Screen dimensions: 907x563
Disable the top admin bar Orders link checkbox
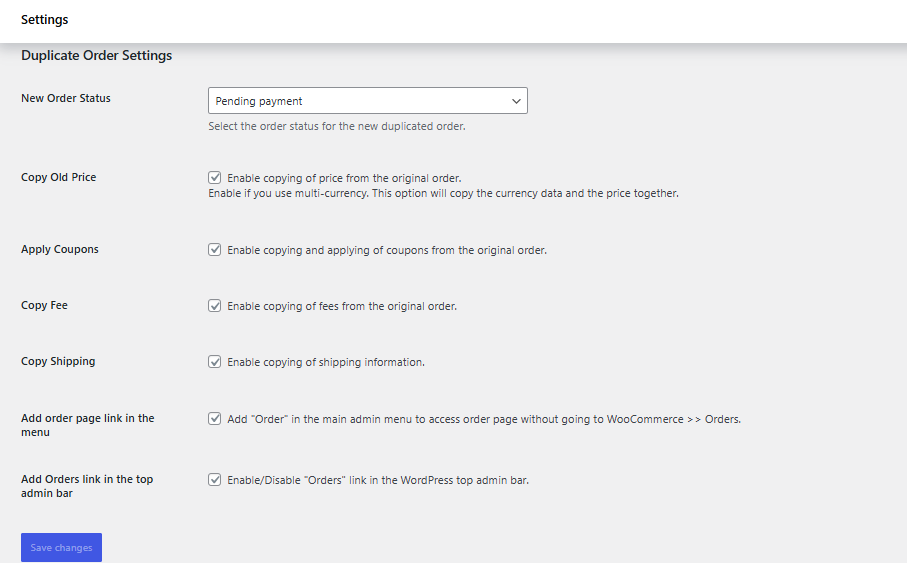(214, 479)
